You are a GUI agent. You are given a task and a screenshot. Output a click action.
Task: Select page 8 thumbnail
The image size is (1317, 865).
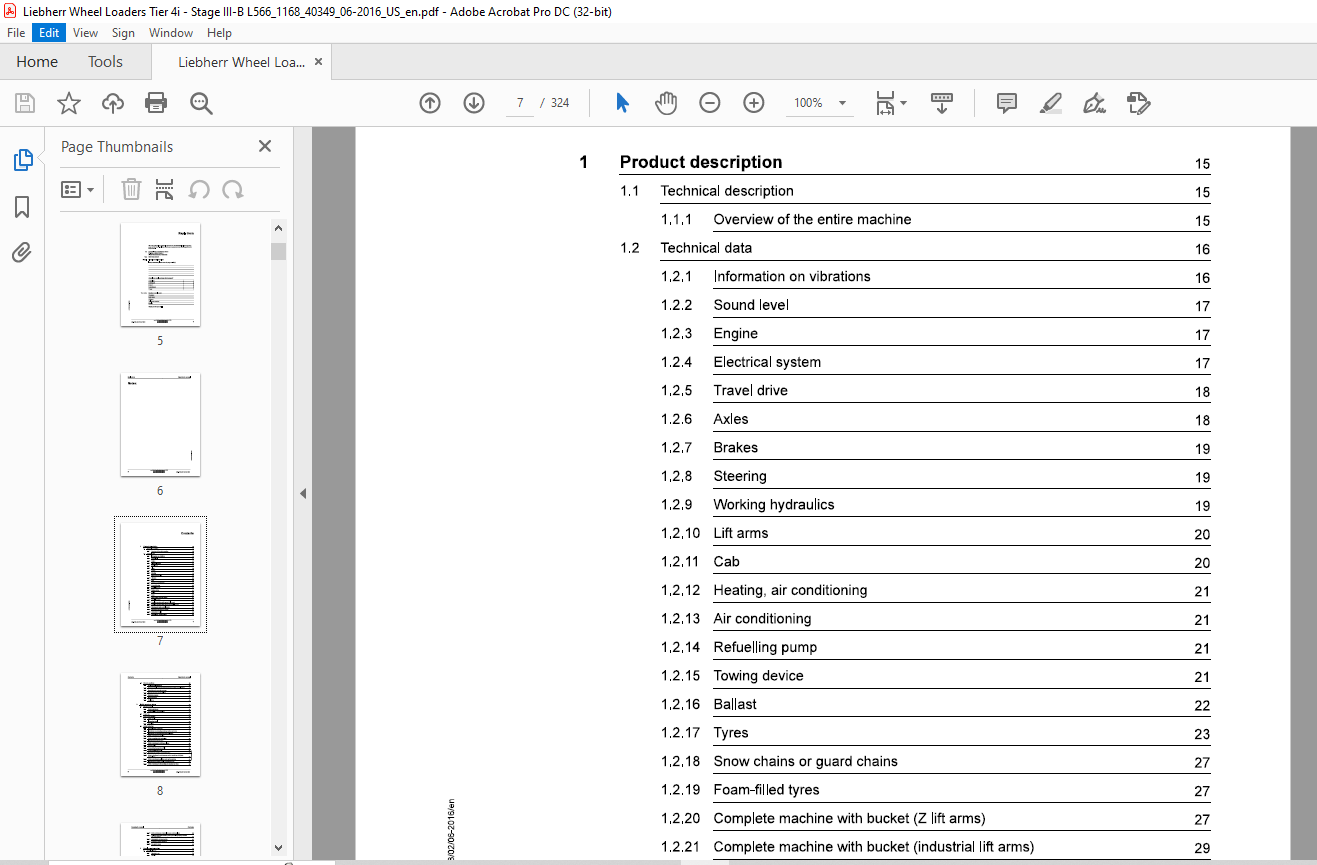(160, 724)
